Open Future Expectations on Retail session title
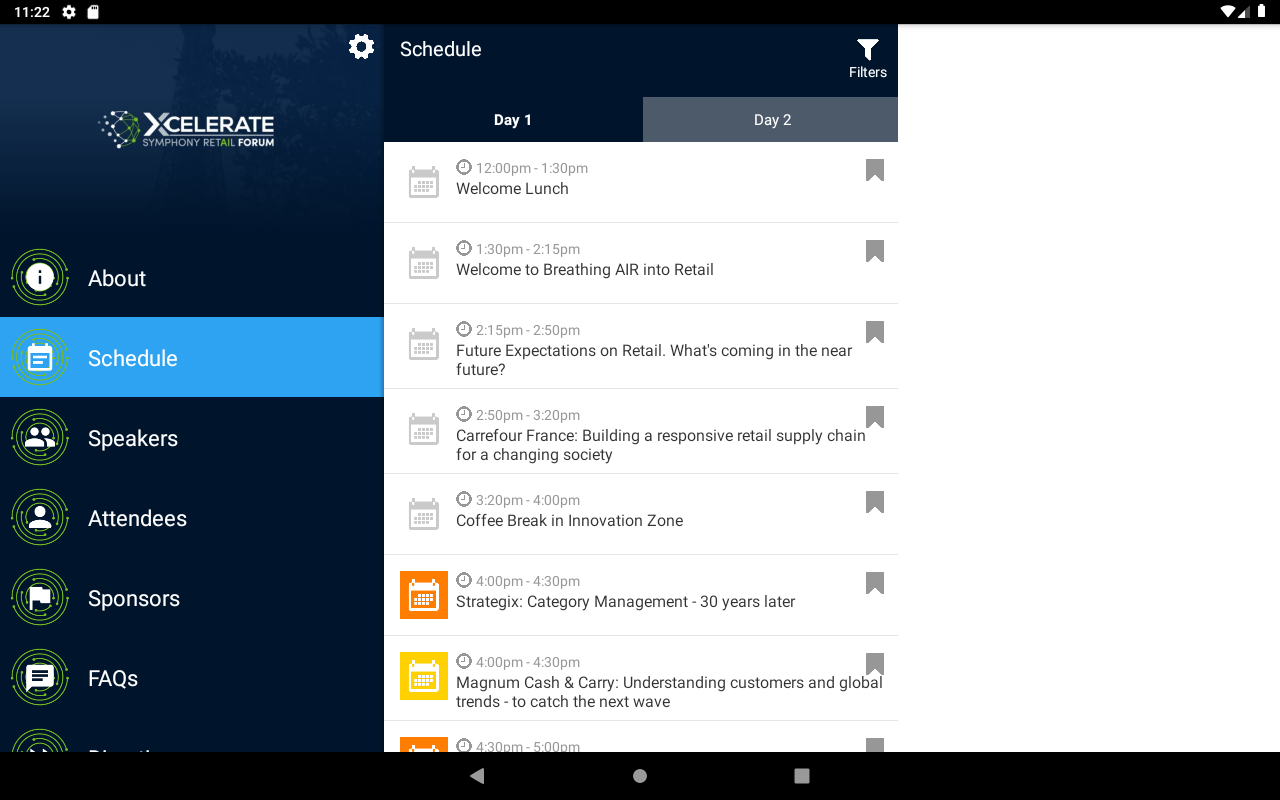Viewport: 1280px width, 800px height. point(654,360)
